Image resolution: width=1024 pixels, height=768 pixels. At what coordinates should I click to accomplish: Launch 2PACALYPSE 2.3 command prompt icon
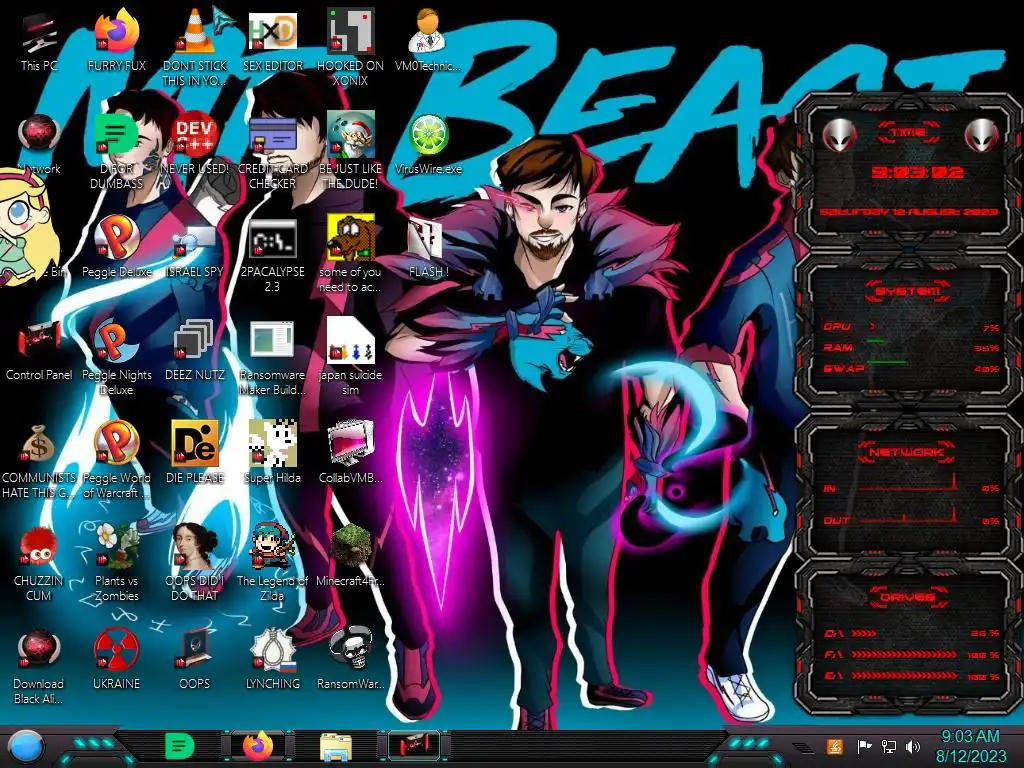pyautogui.click(x=272, y=238)
